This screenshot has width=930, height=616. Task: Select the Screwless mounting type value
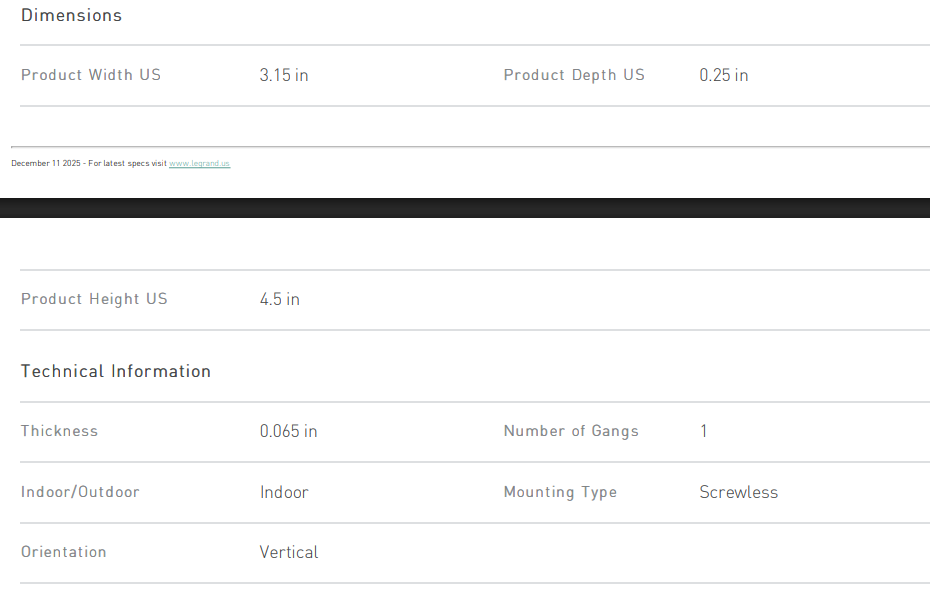click(738, 492)
